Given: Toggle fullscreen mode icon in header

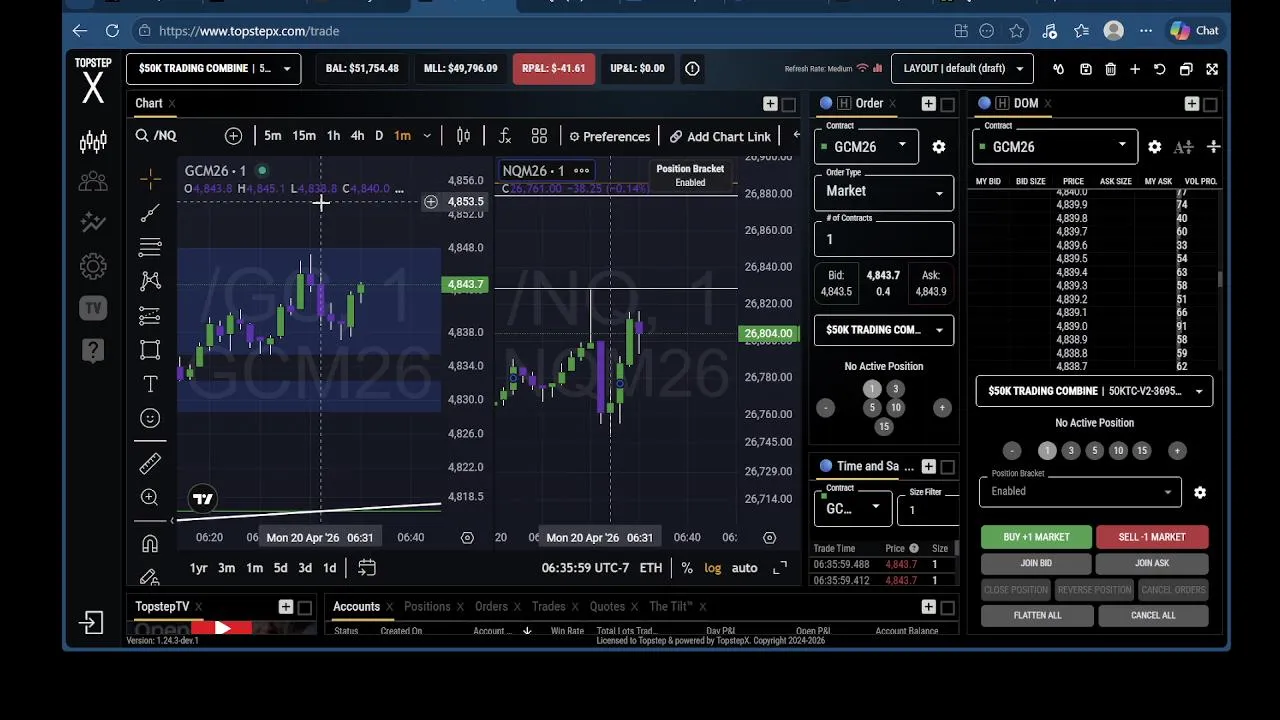Looking at the screenshot, I should point(1212,69).
